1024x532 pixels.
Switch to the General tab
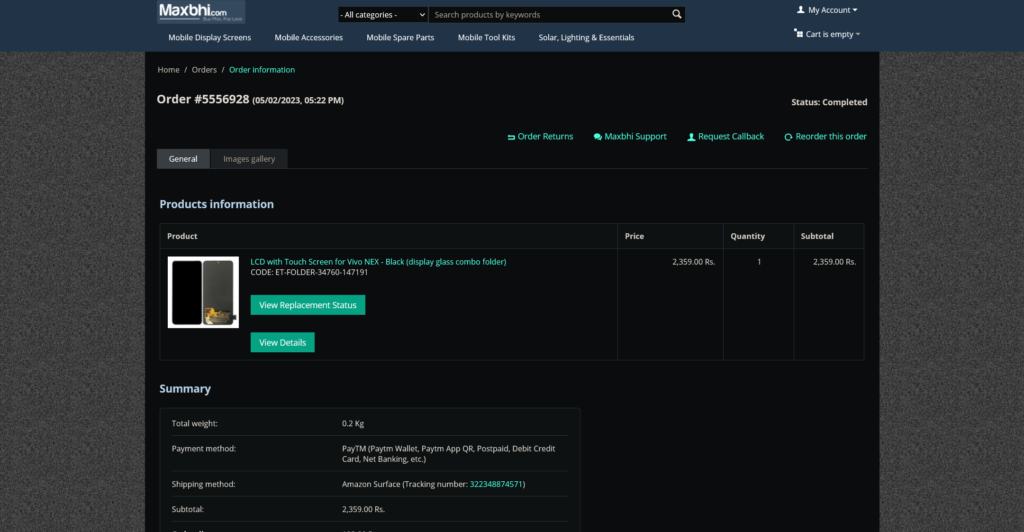(183, 159)
